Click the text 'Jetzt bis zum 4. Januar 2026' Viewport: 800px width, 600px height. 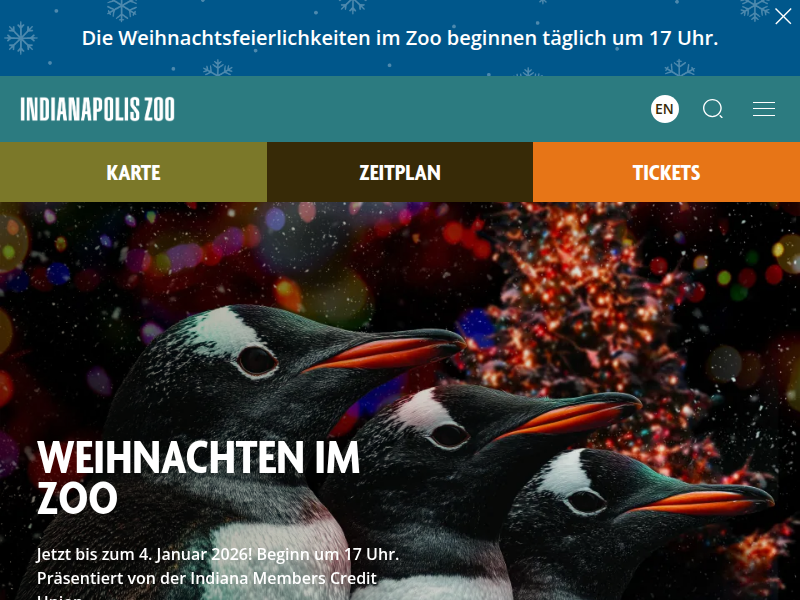144,554
